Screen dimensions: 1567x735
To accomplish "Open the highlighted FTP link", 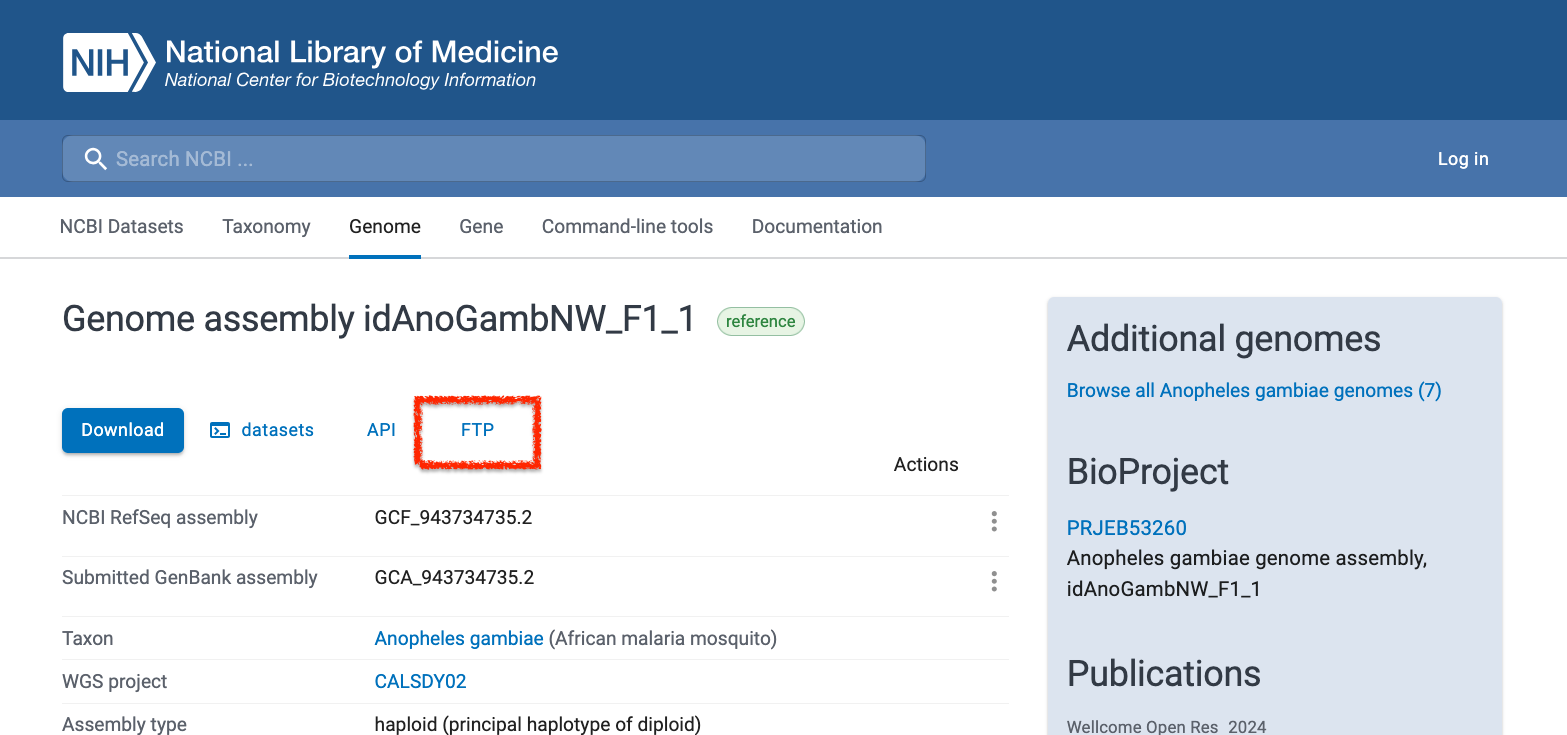I will coord(478,430).
